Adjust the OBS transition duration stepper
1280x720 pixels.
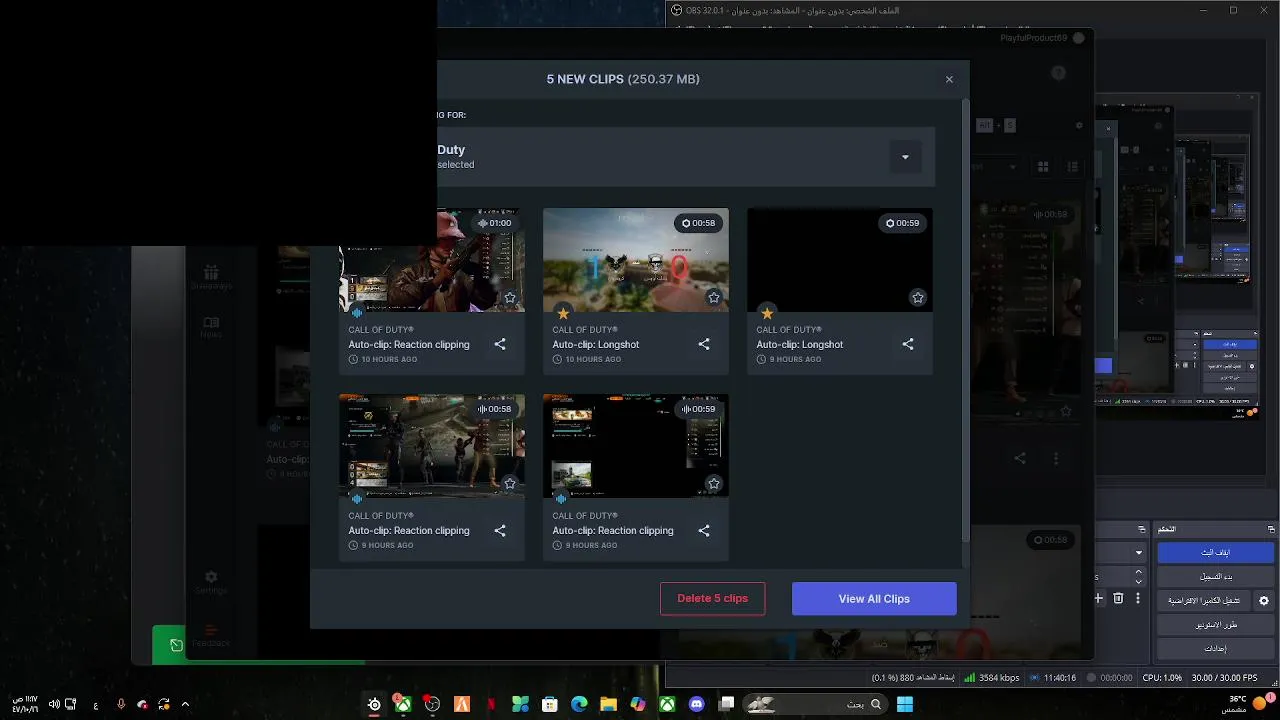[1138, 576]
